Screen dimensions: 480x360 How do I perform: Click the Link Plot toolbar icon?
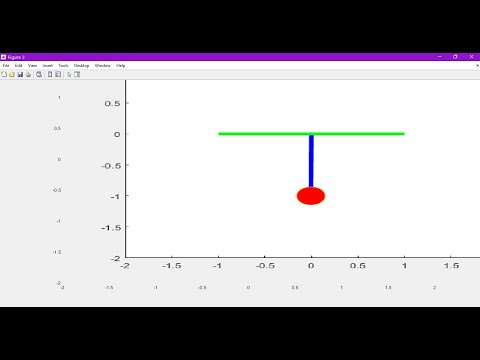[50, 74]
